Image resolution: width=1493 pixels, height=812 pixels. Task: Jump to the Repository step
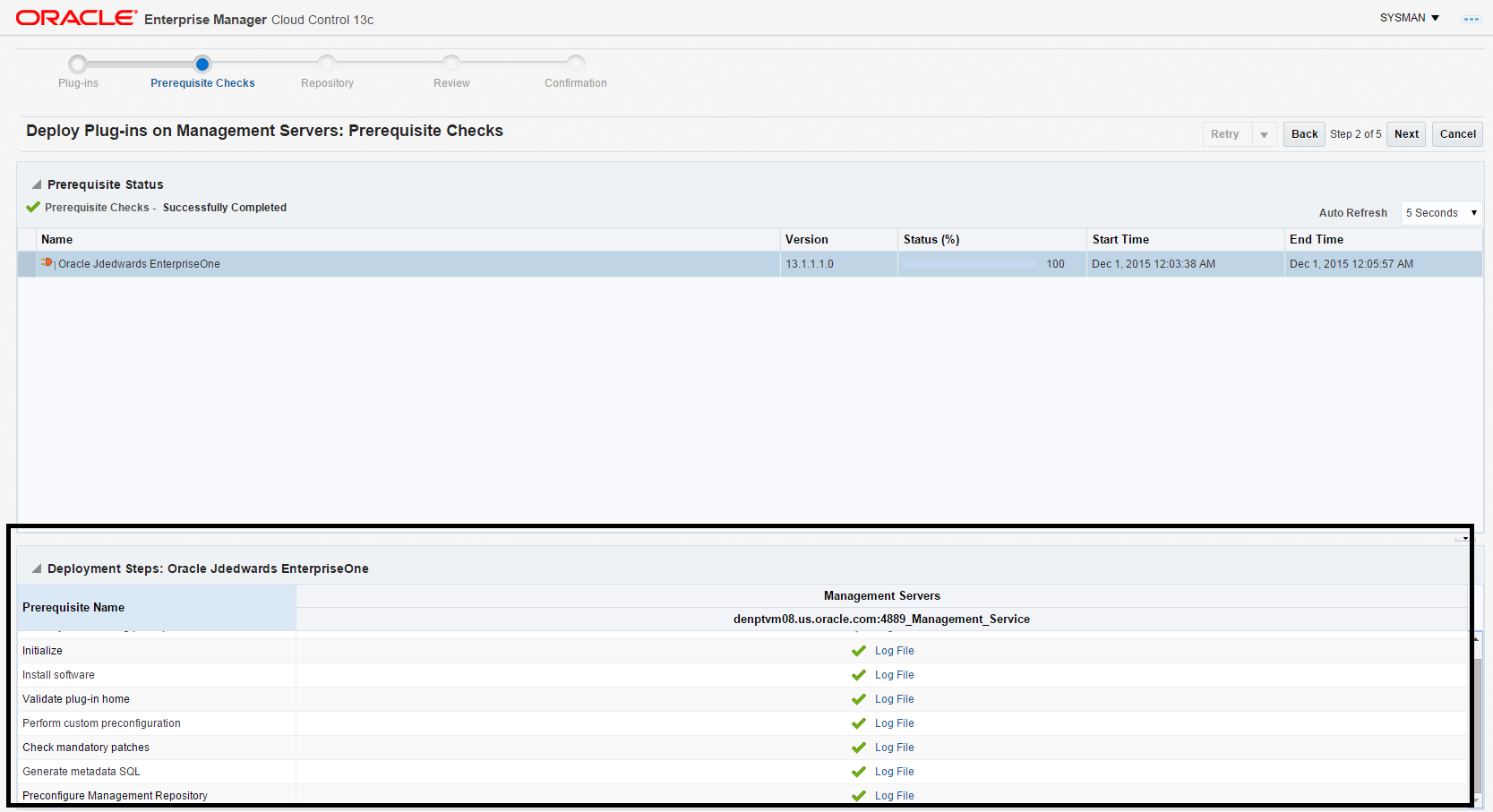[327, 64]
